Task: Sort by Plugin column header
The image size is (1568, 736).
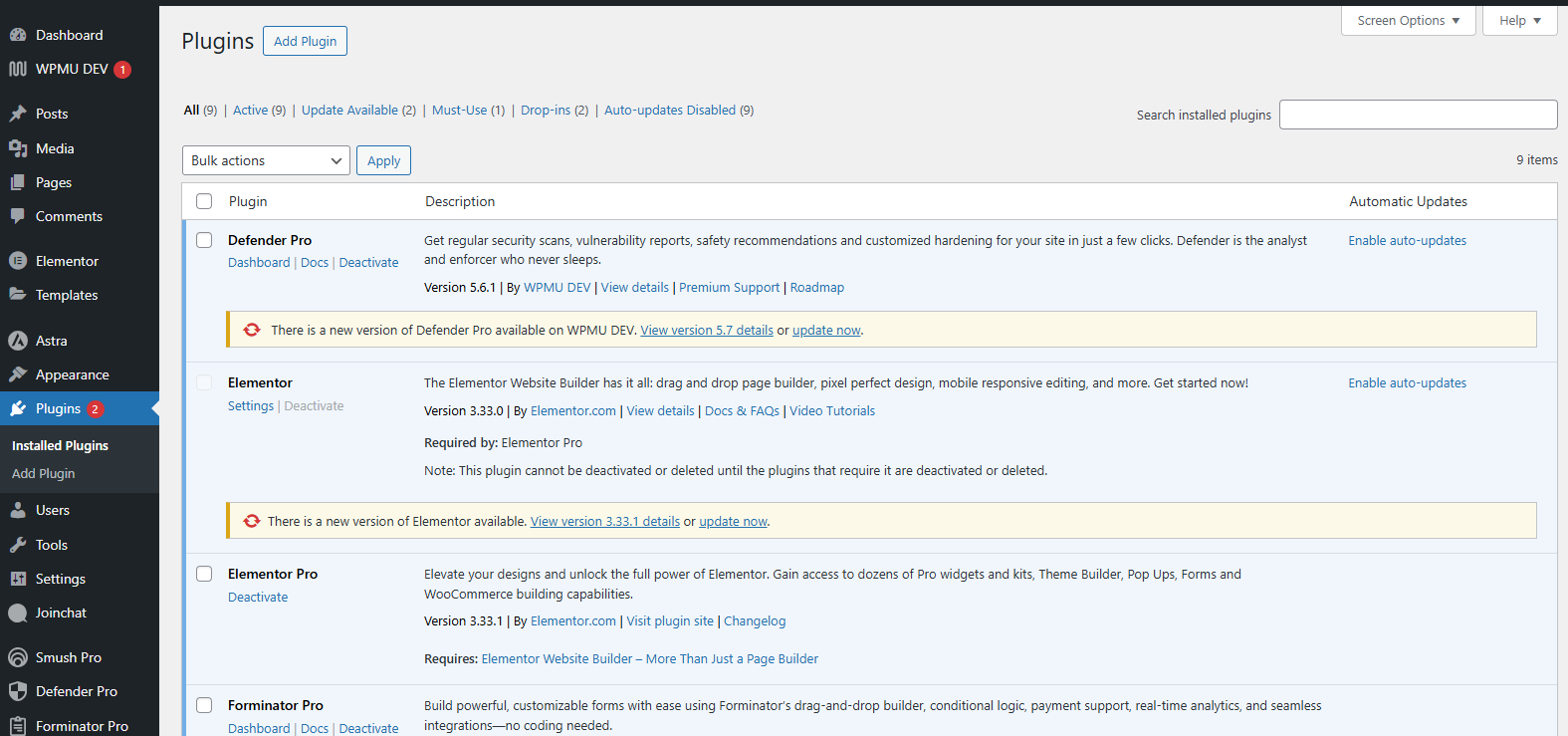Action: click(x=248, y=201)
